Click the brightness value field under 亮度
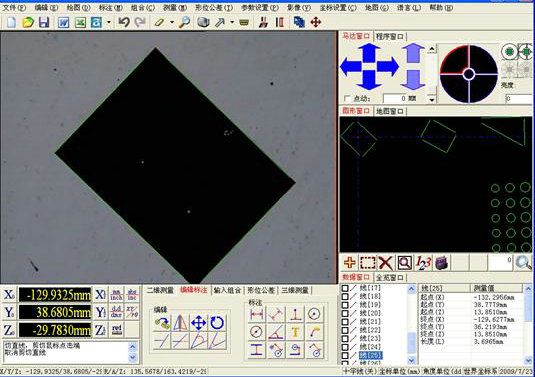 click(519, 99)
